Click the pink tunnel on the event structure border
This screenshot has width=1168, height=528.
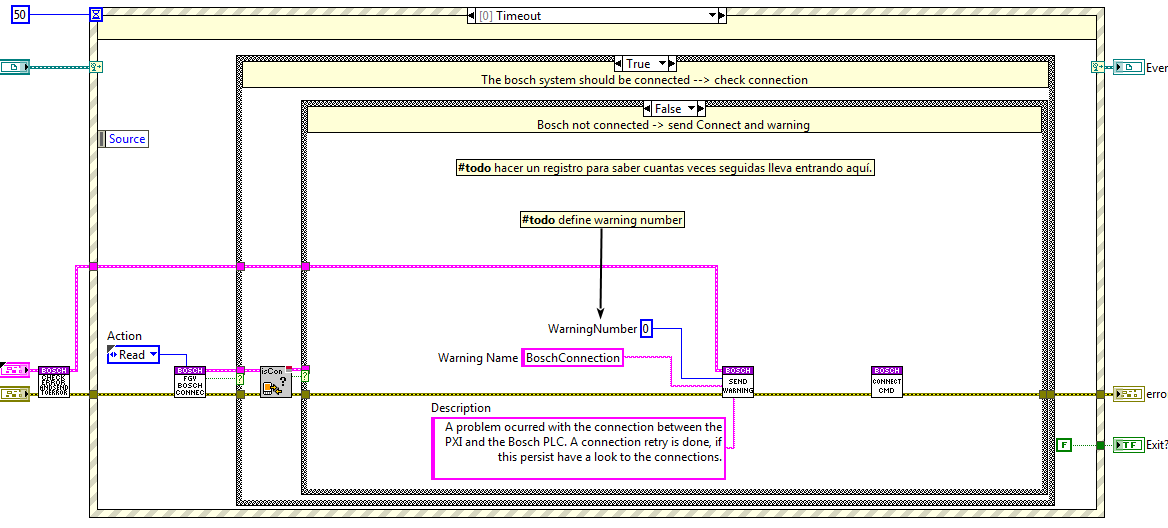[93, 266]
